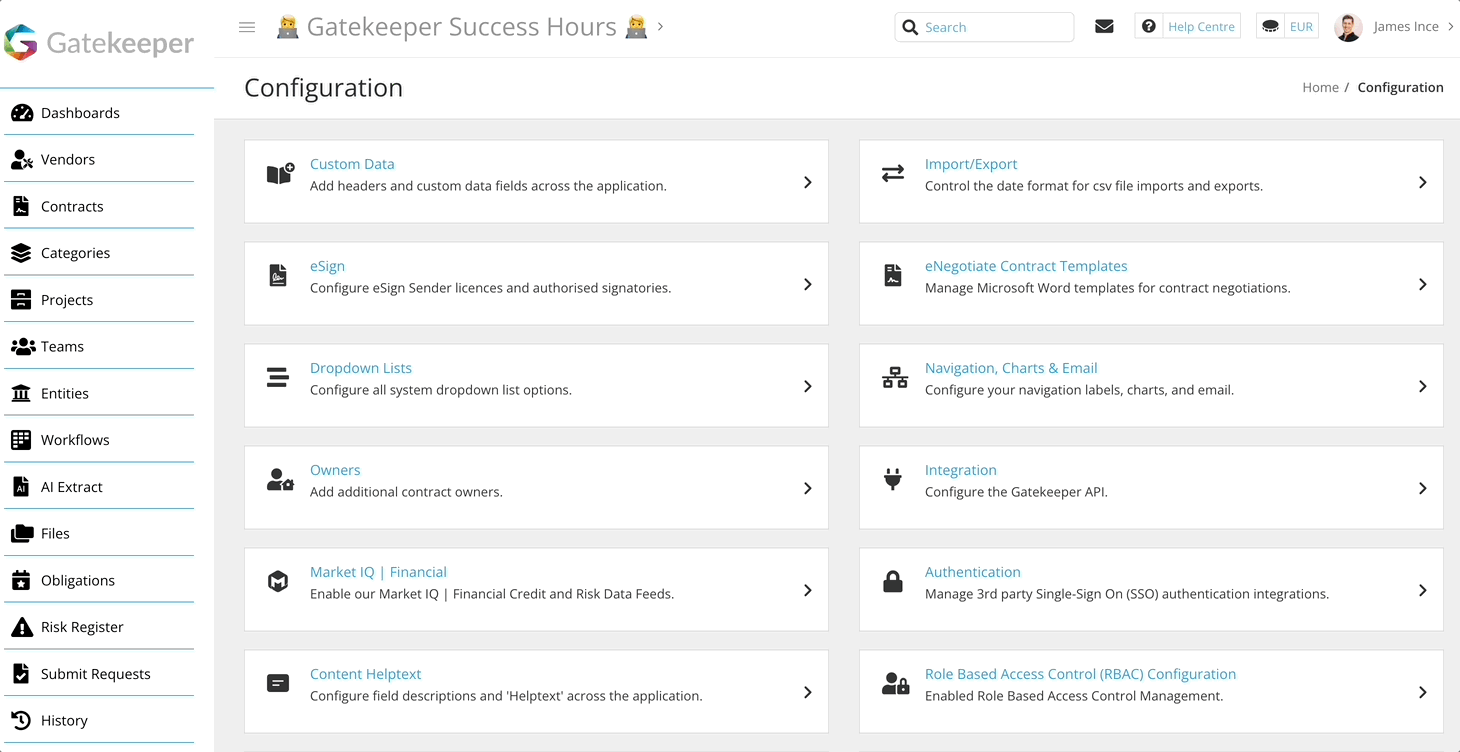This screenshot has width=1460, height=752.
Task: Click the search magnifier in the header
Action: (910, 27)
